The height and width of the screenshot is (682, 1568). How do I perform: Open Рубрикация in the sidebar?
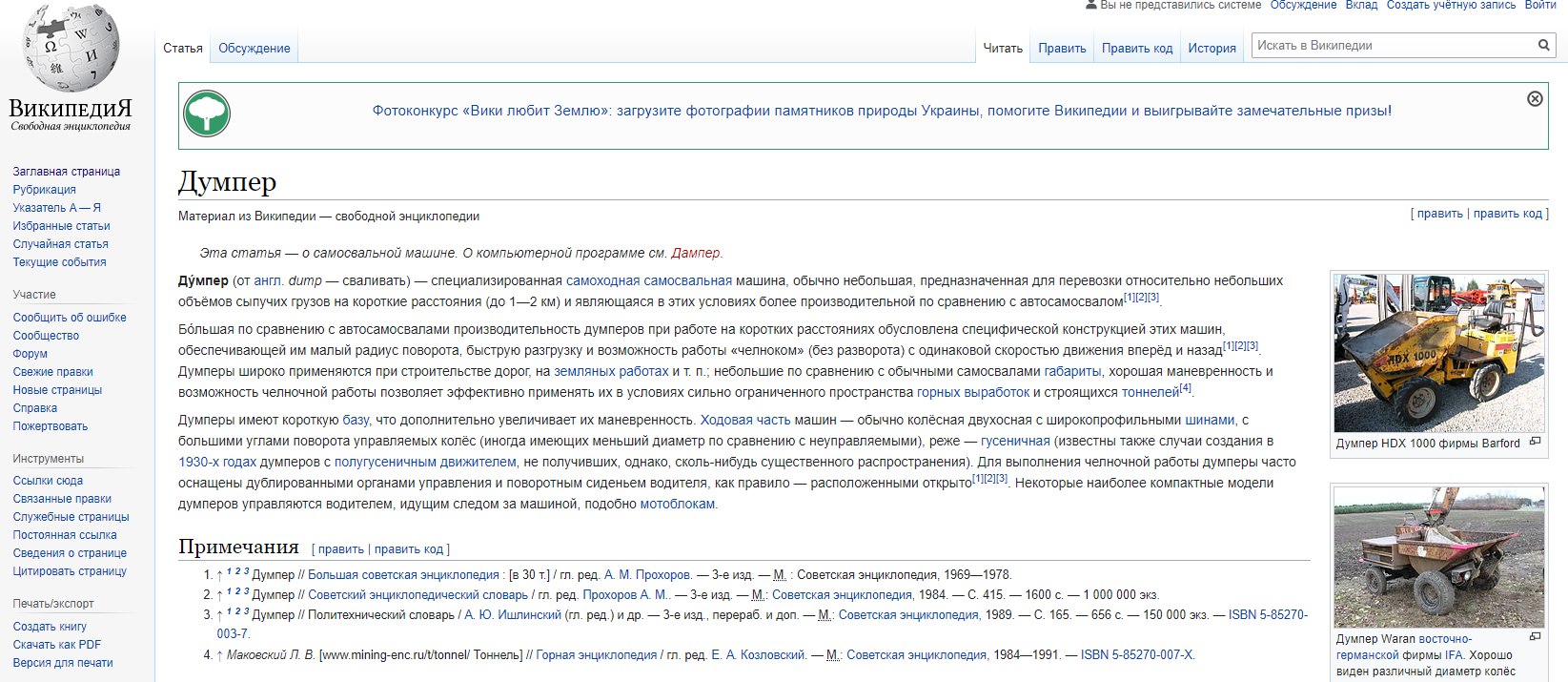(44, 190)
